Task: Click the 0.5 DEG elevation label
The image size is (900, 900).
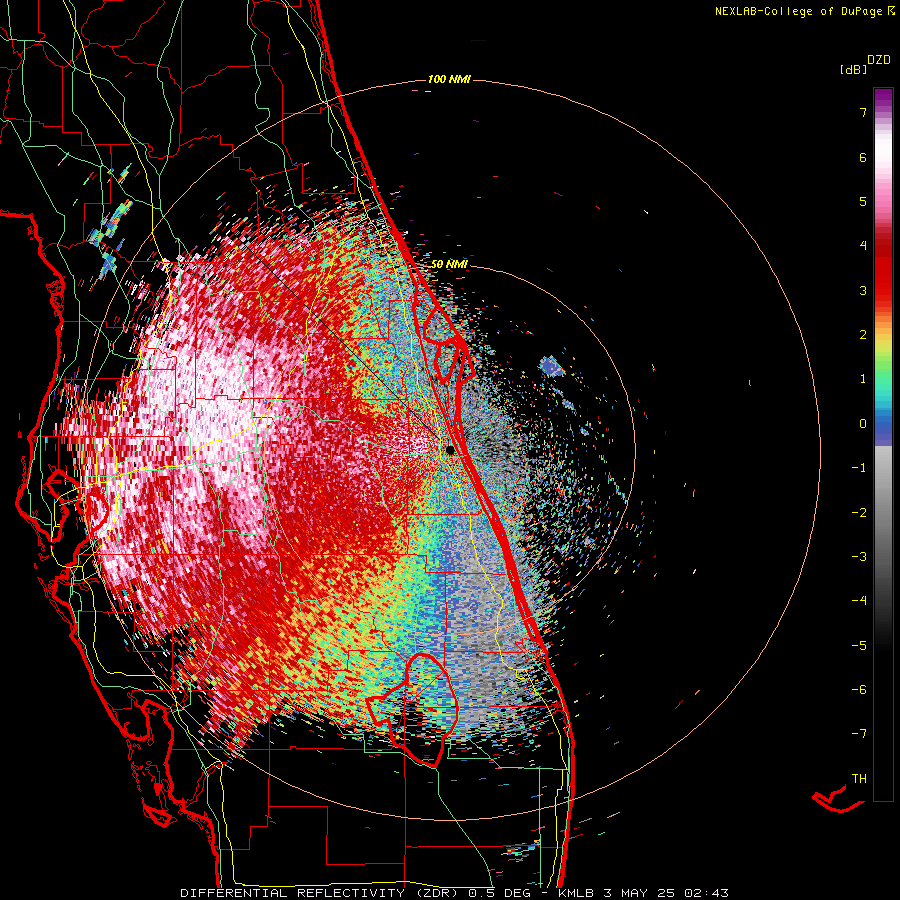Action: point(499,893)
